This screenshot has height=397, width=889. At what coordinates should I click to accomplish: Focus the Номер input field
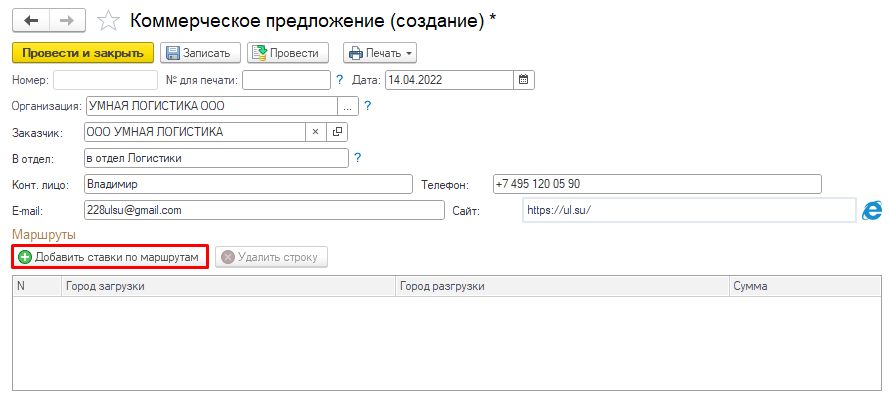105,80
